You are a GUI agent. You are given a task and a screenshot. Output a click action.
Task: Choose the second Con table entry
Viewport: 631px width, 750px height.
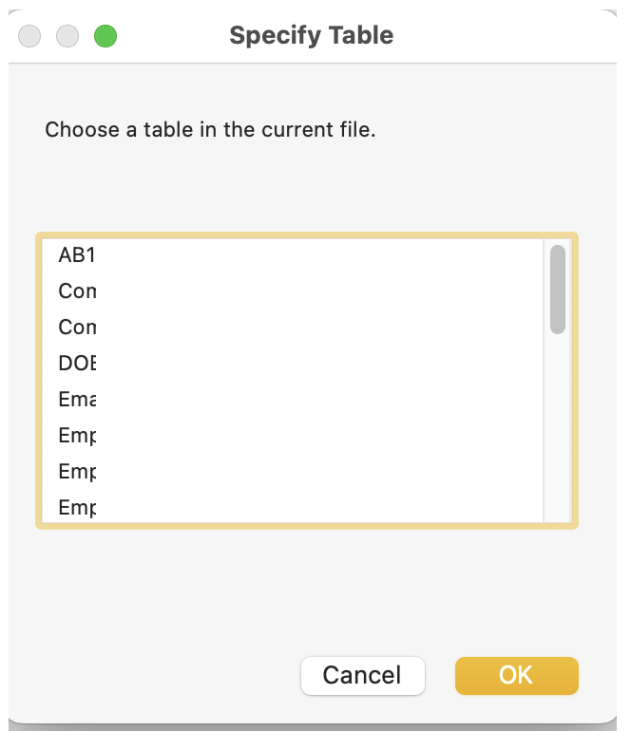tap(77, 327)
